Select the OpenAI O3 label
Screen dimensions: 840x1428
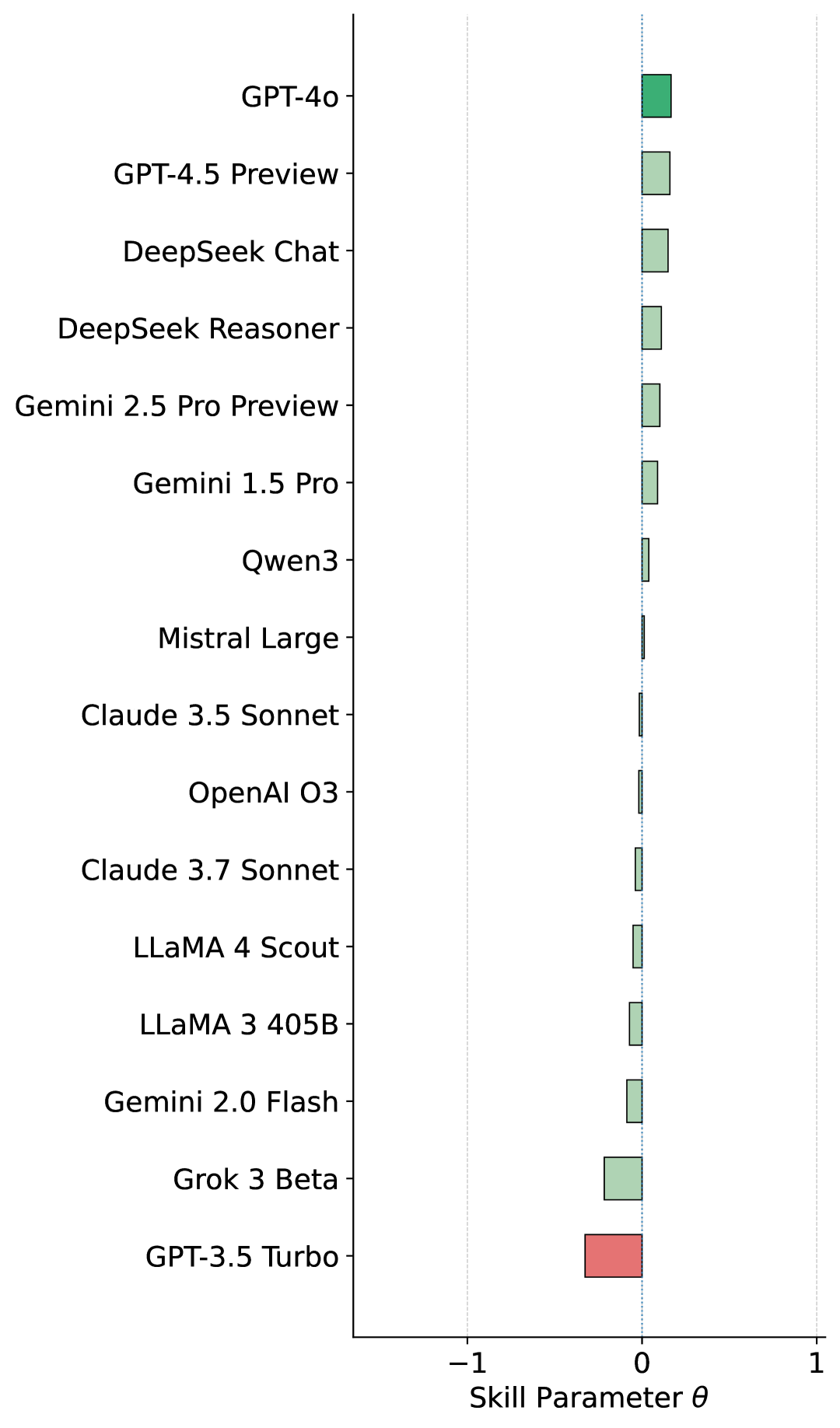pyautogui.click(x=263, y=793)
